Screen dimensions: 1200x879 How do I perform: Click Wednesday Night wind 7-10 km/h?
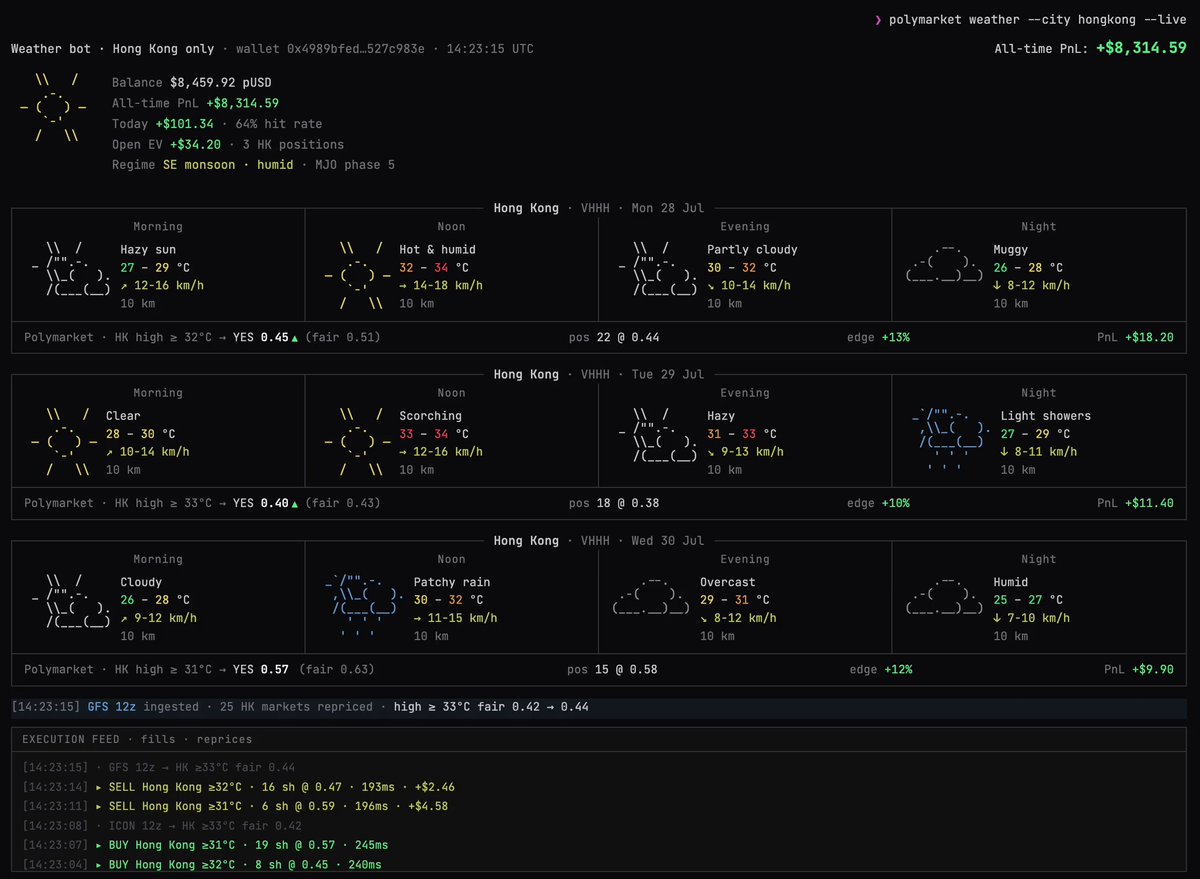pos(1035,618)
